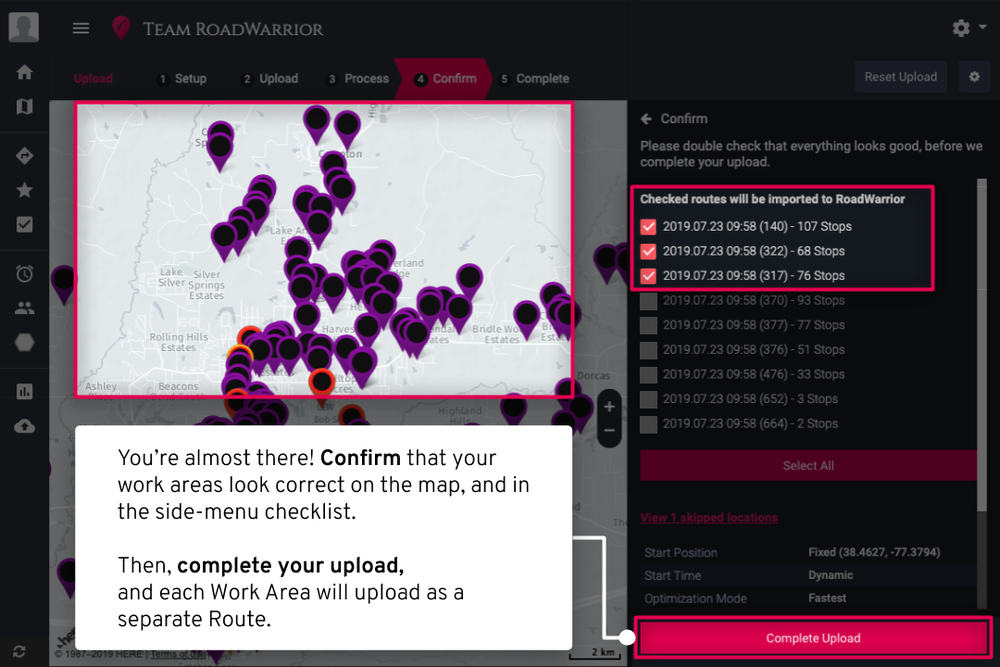This screenshot has height=667, width=1000.
Task: Click the Complete Upload button
Action: 812,638
